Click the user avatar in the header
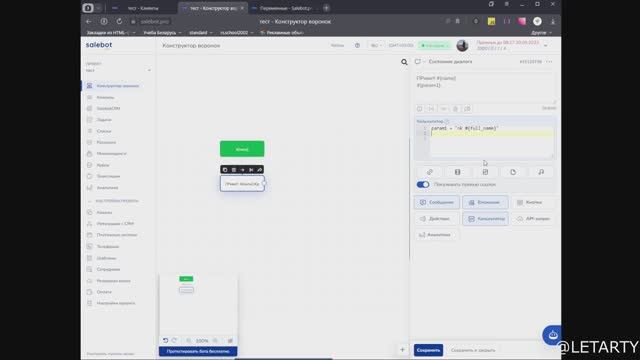This screenshot has width=640, height=360. coord(462,46)
